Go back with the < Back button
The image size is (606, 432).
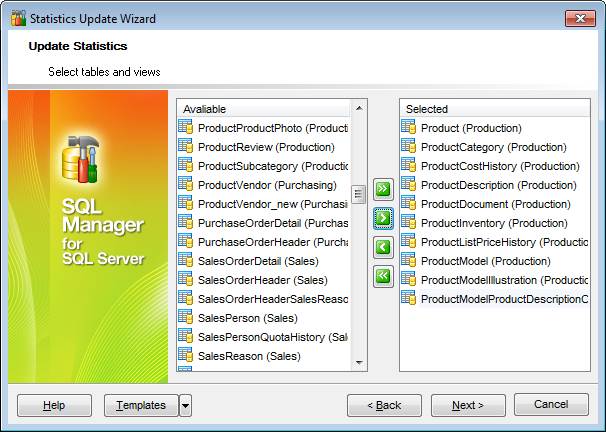click(x=384, y=405)
